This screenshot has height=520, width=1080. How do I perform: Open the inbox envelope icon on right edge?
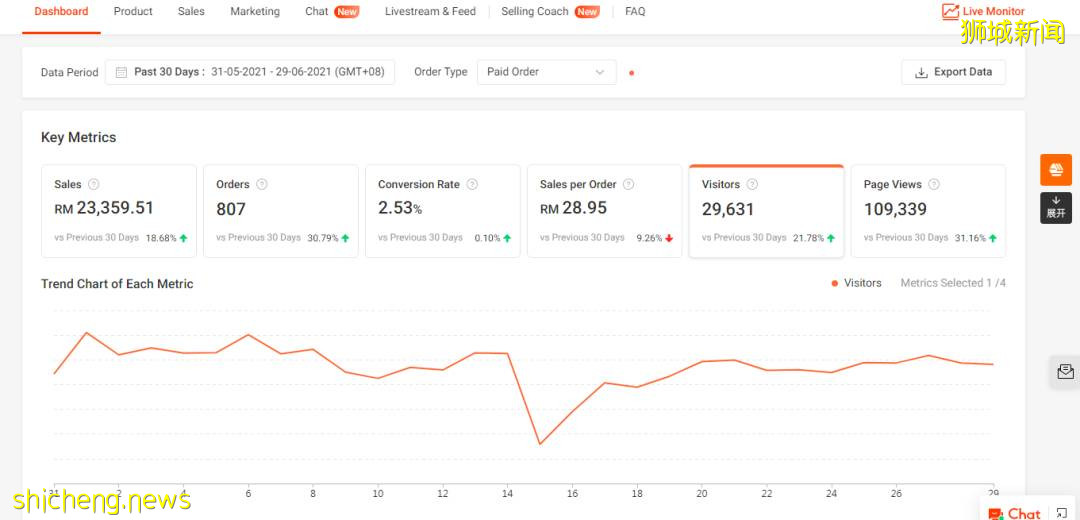(1065, 372)
